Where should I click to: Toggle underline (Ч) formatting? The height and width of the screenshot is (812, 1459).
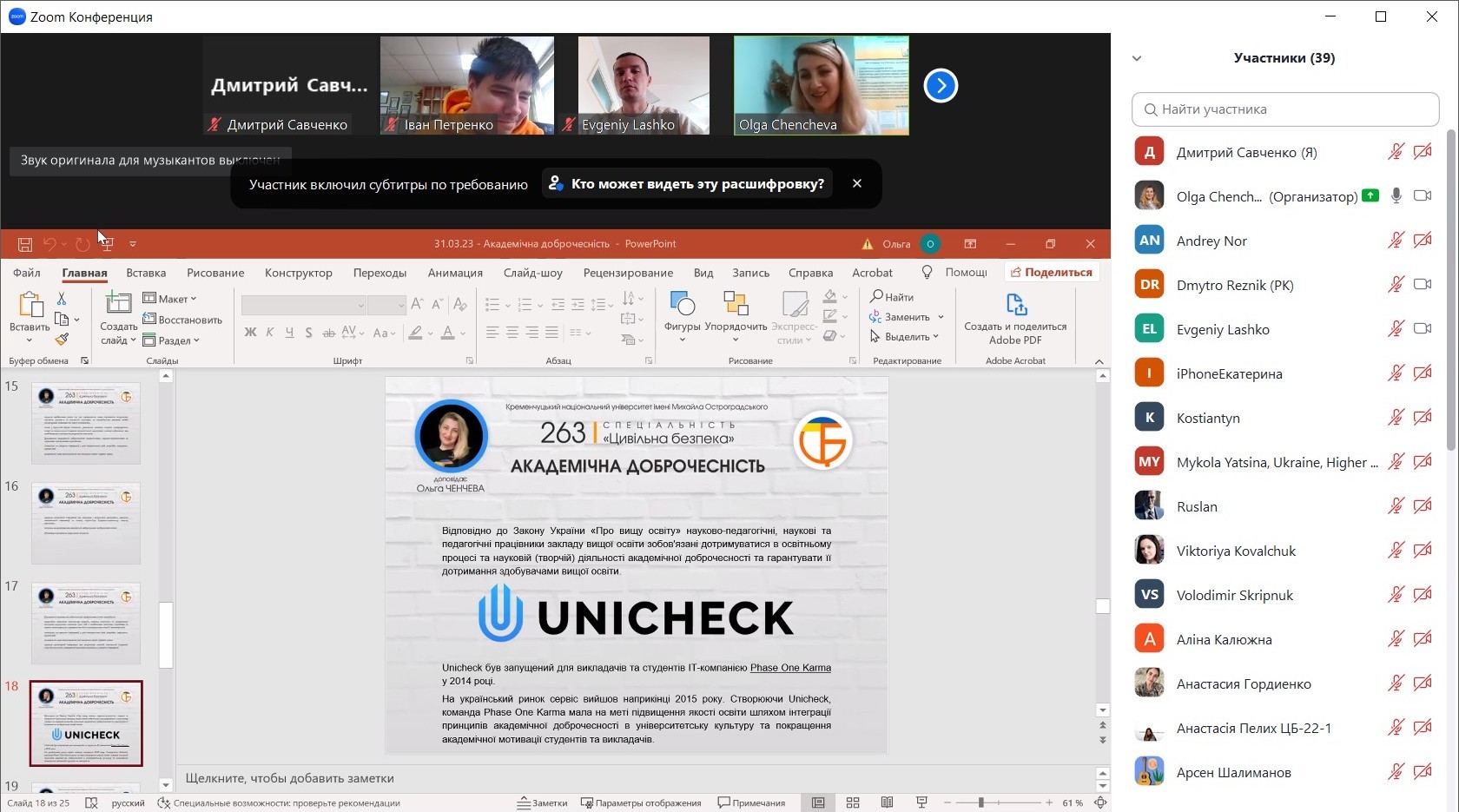[289, 333]
